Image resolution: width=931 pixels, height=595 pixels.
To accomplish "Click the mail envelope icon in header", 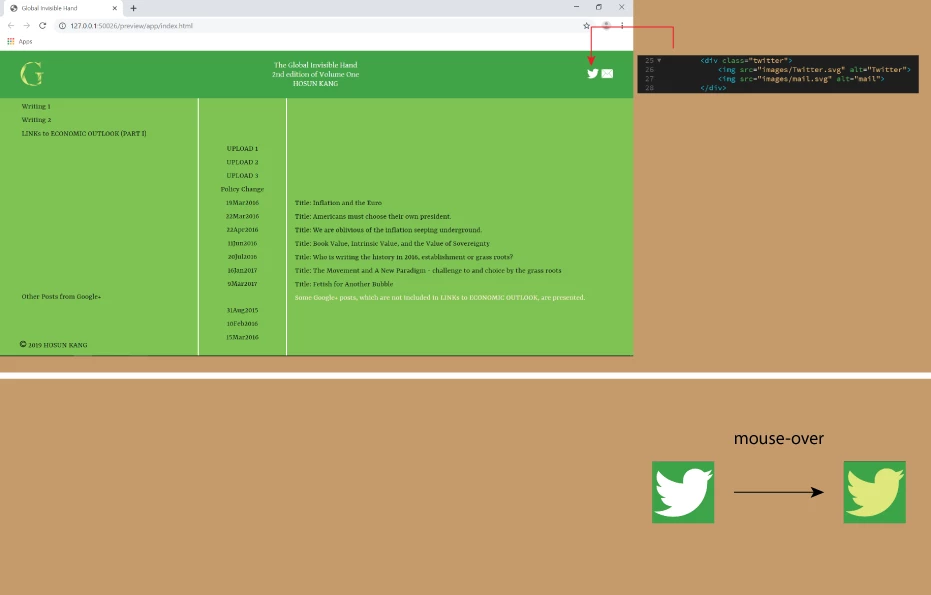I will coord(607,74).
